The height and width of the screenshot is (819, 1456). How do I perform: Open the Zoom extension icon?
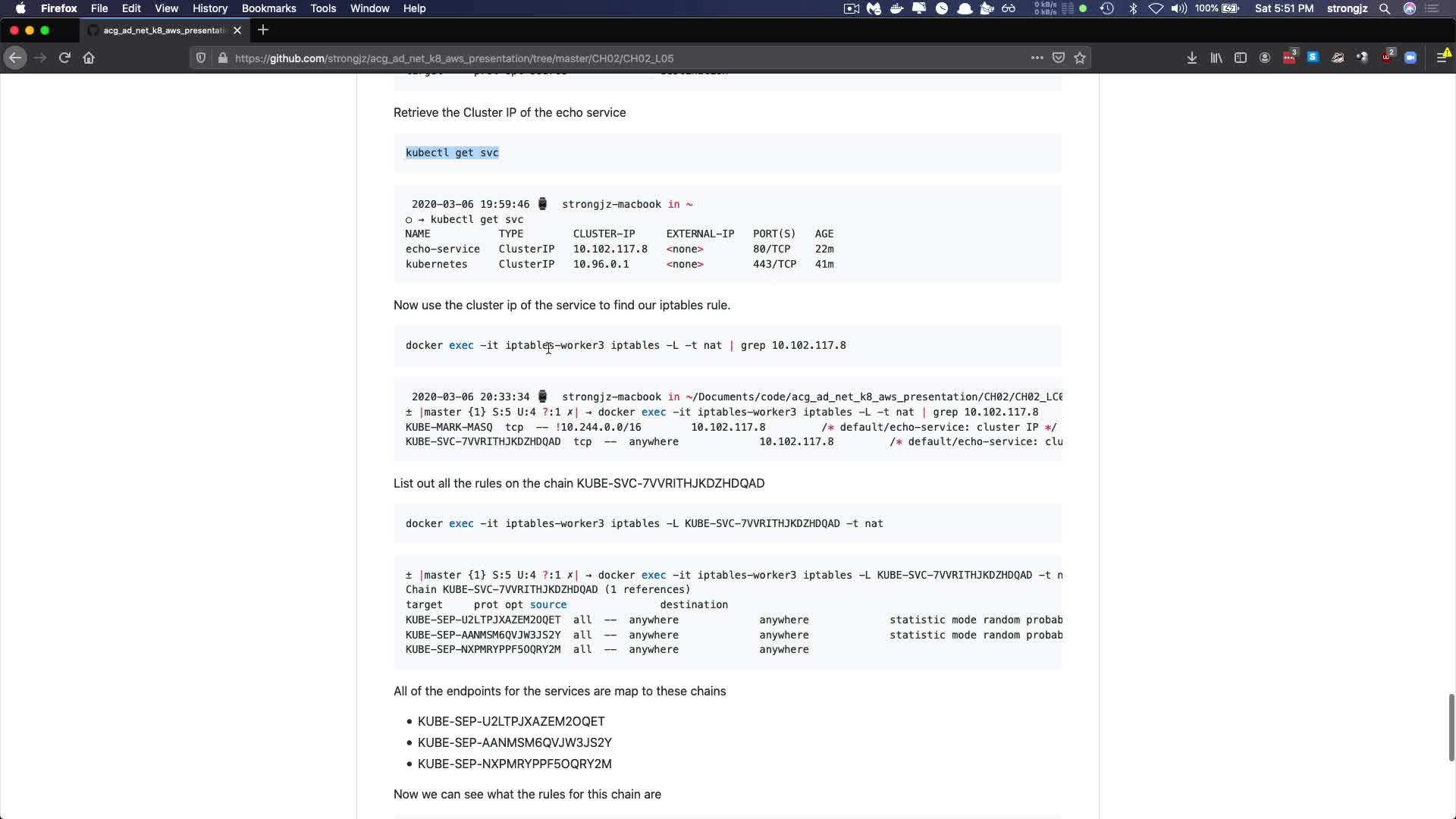(x=1410, y=58)
